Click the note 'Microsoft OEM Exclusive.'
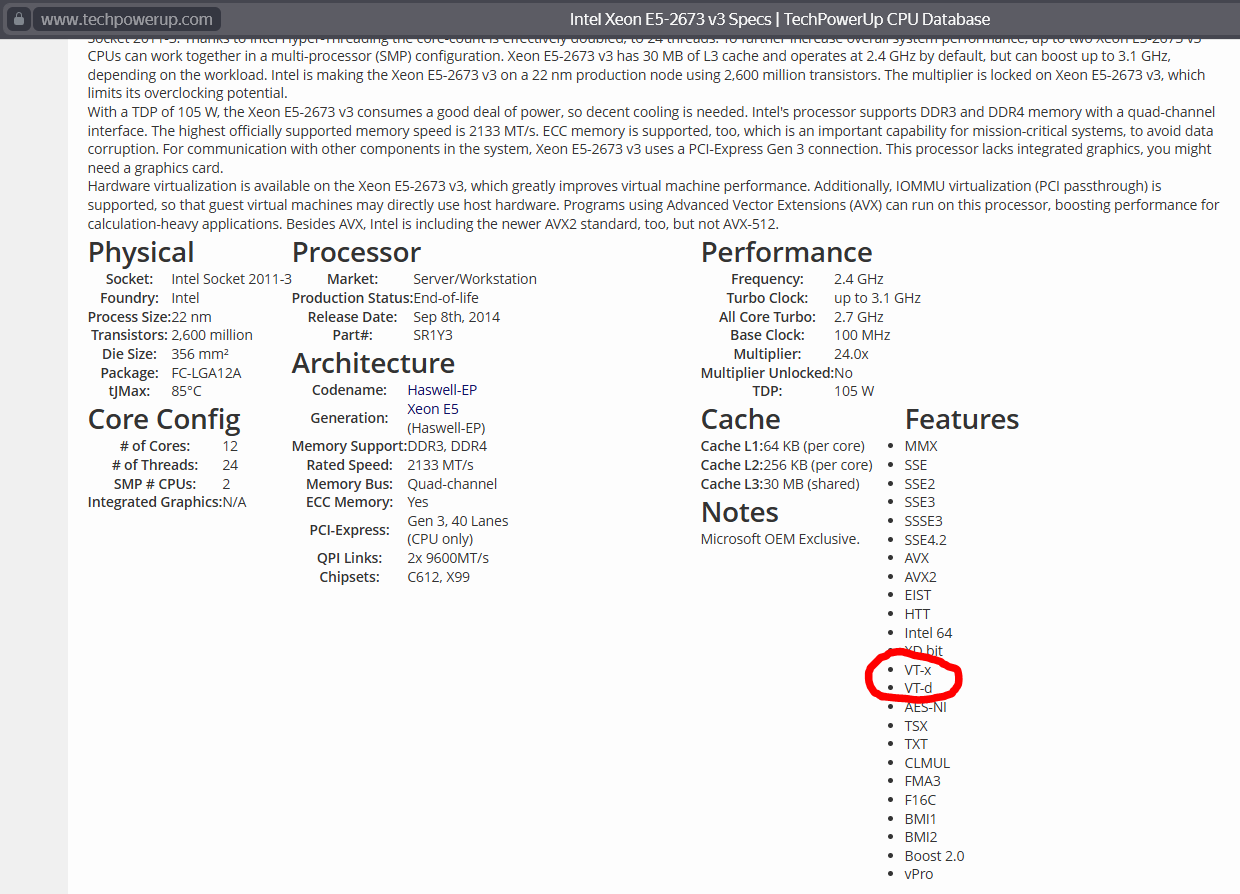1240x894 pixels. pyautogui.click(x=780, y=539)
